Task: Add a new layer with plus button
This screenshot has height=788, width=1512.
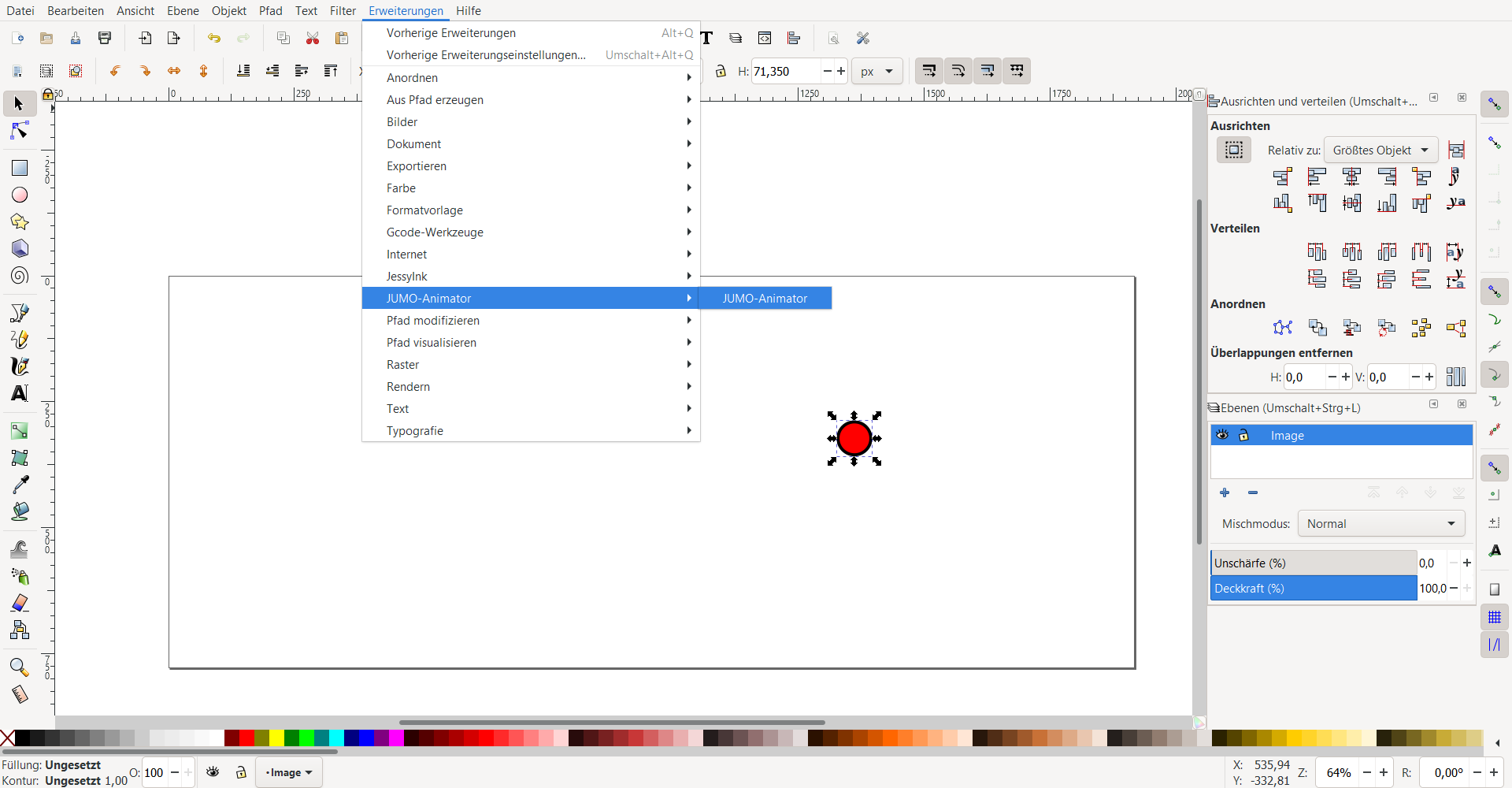Action: click(x=1225, y=493)
